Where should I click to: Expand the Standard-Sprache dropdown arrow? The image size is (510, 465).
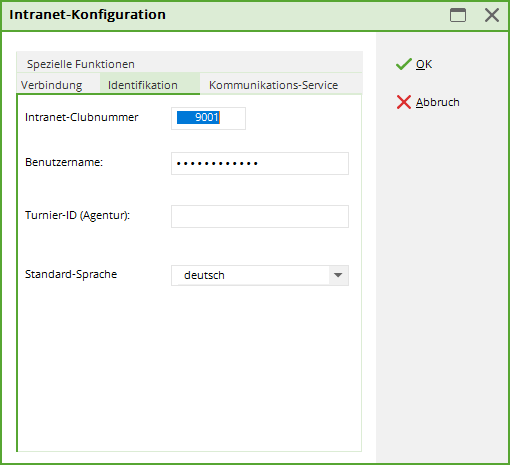point(338,275)
